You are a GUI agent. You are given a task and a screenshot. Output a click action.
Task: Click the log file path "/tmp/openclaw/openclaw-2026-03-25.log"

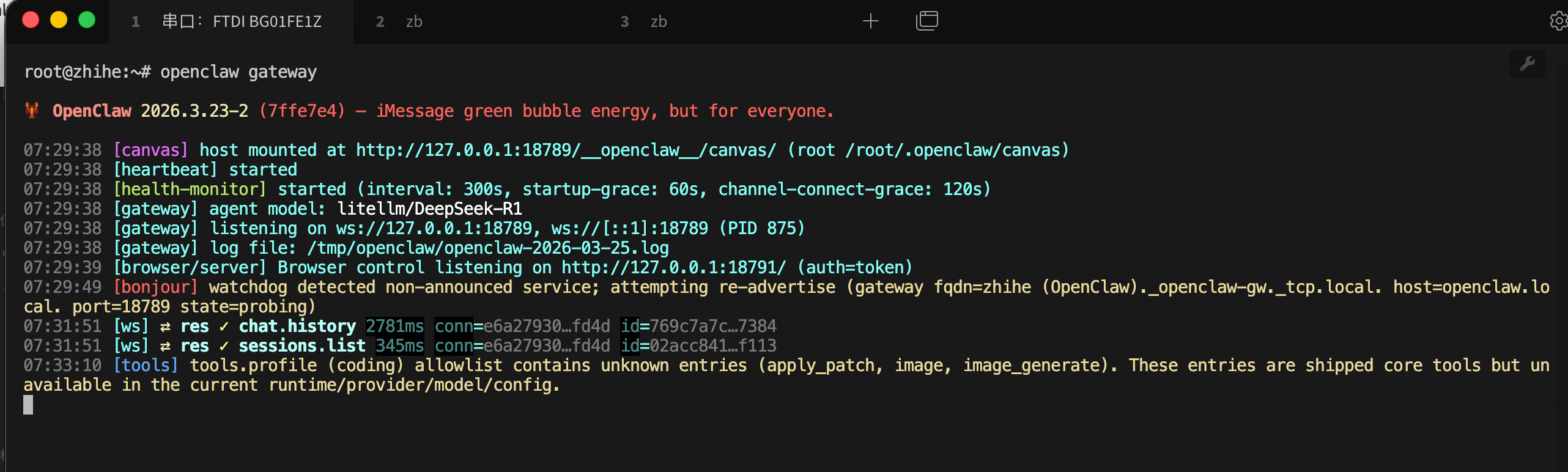[x=488, y=248]
